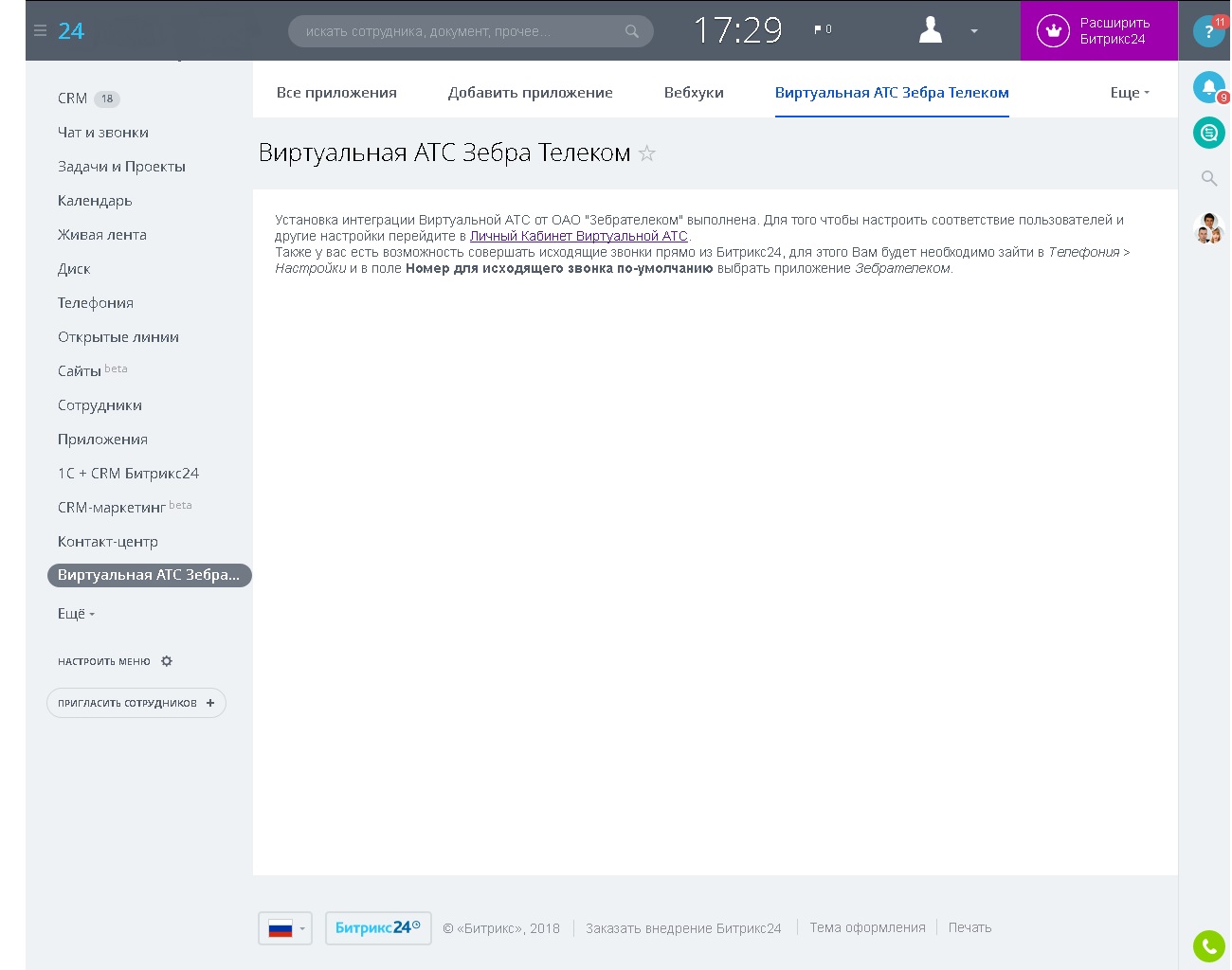Open Добавить приложение tab
This screenshot has height=970, width=1232.
click(531, 93)
